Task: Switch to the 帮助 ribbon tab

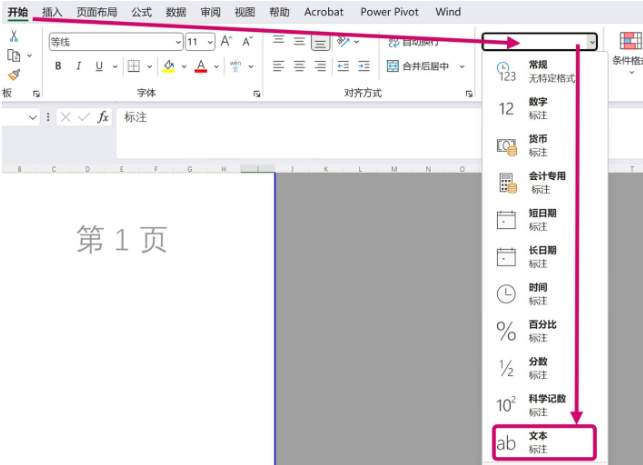Action: pos(279,12)
